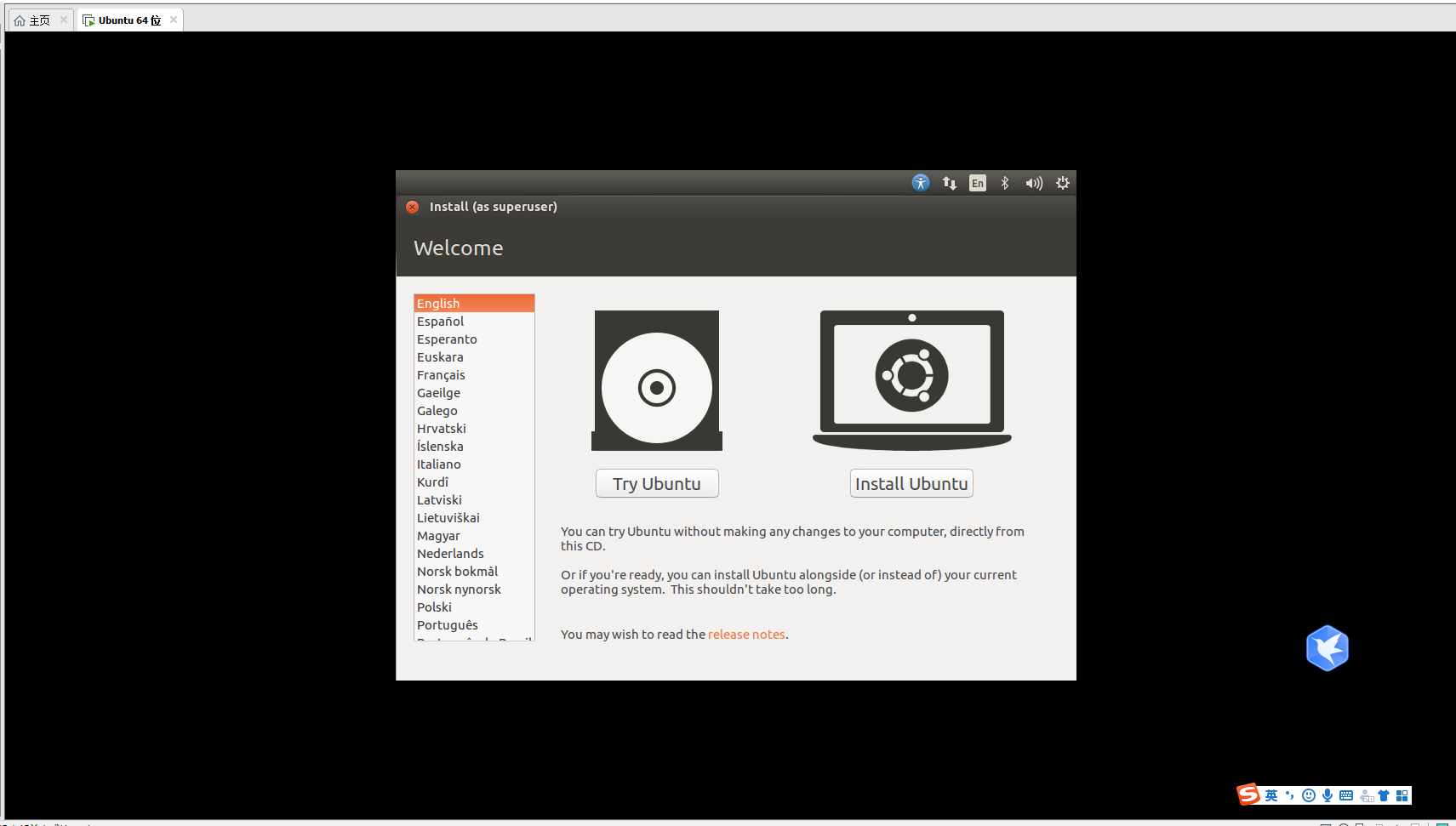This screenshot has height=826, width=1456.
Task: Open the En keyboard layout indicator
Action: pyautogui.click(x=978, y=183)
